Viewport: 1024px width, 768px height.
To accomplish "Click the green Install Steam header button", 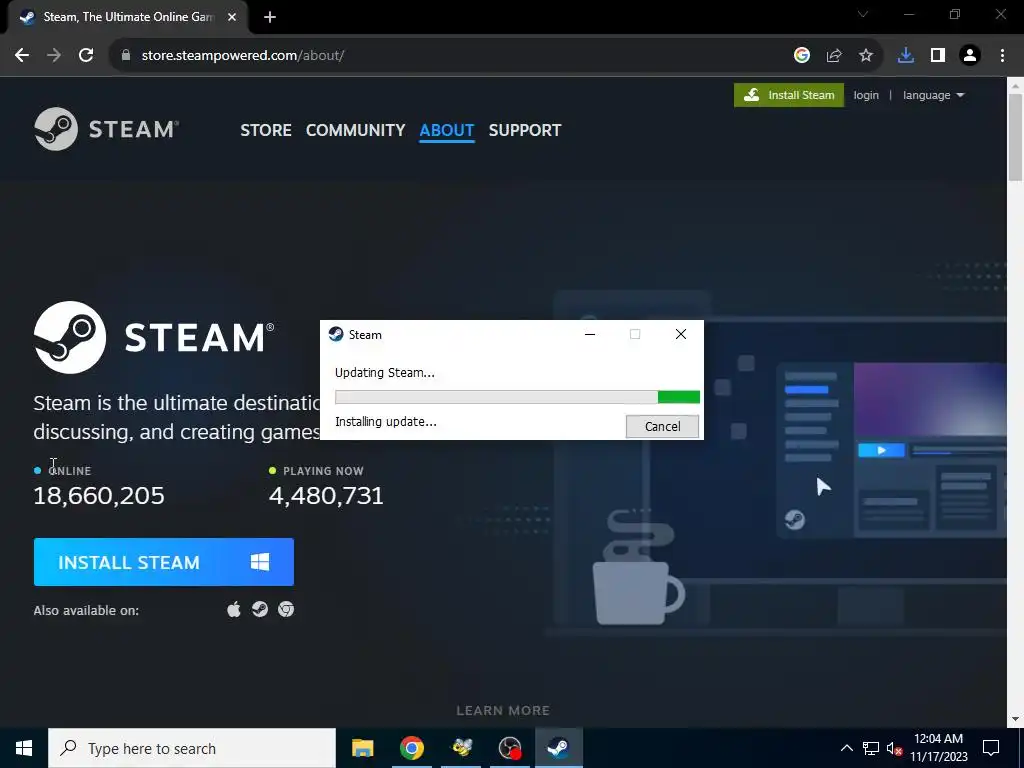I will coord(788,95).
